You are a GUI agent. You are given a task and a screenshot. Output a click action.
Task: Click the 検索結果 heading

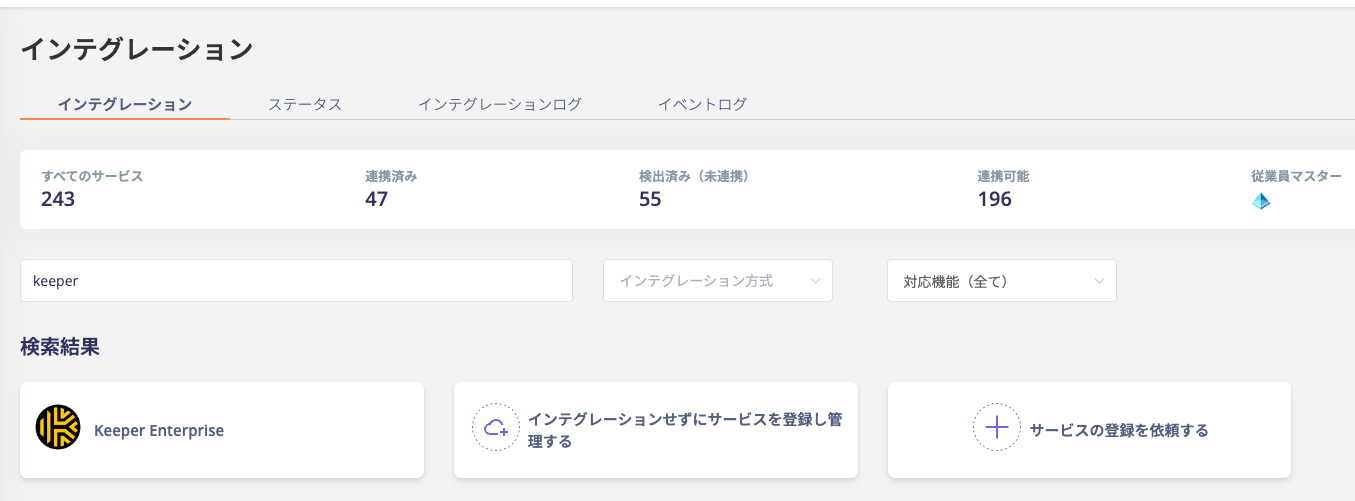tap(60, 347)
